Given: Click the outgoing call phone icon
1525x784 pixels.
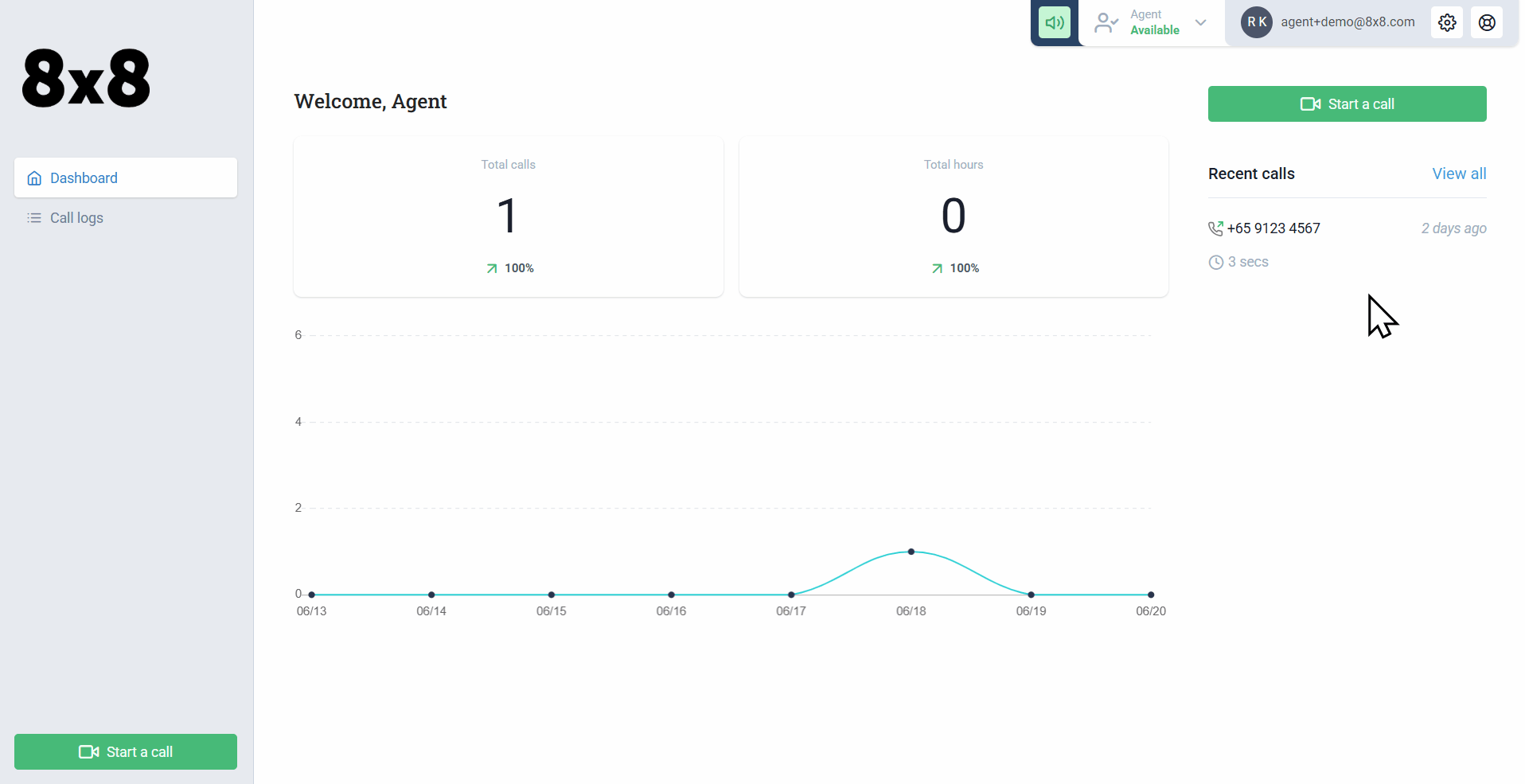Looking at the screenshot, I should coord(1215,228).
